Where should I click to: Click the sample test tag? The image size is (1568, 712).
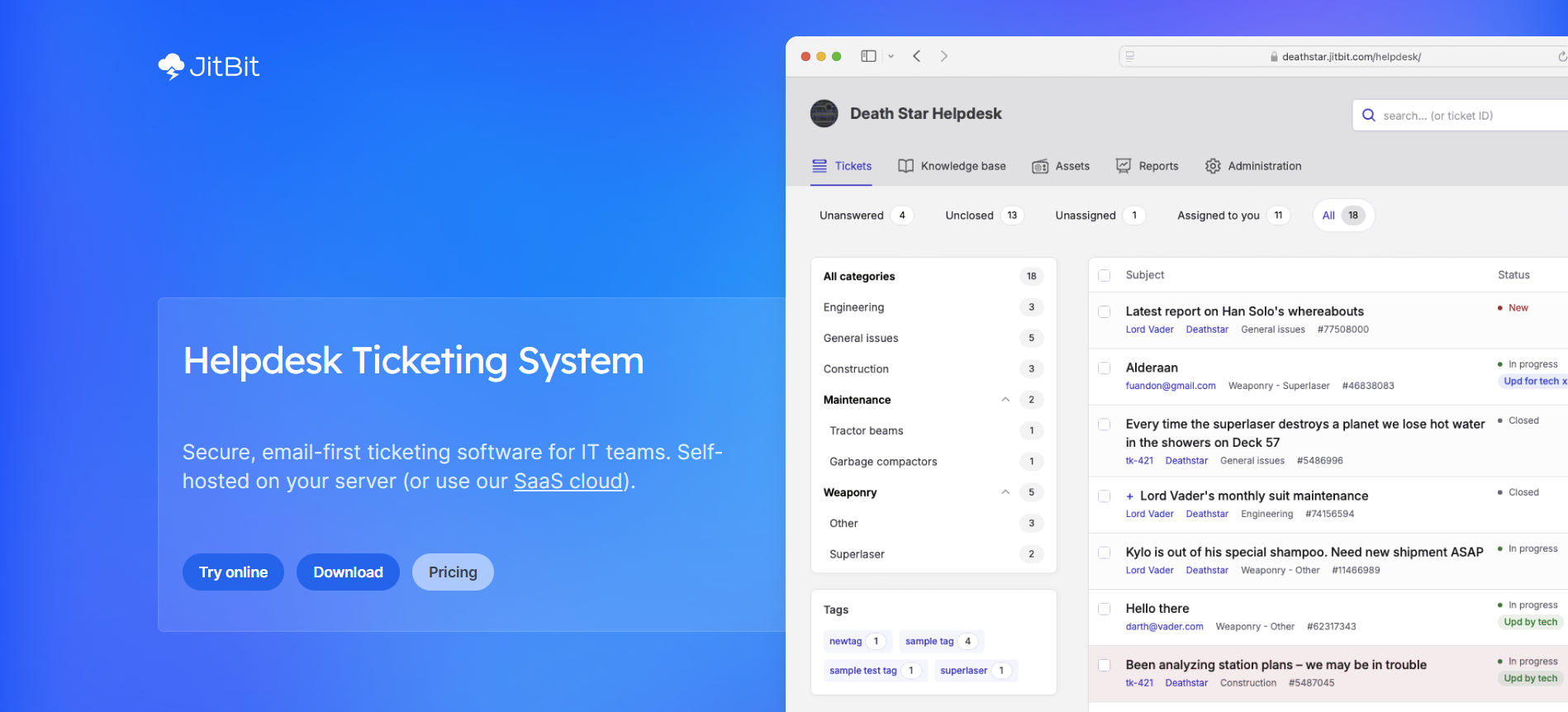pyautogui.click(x=874, y=671)
